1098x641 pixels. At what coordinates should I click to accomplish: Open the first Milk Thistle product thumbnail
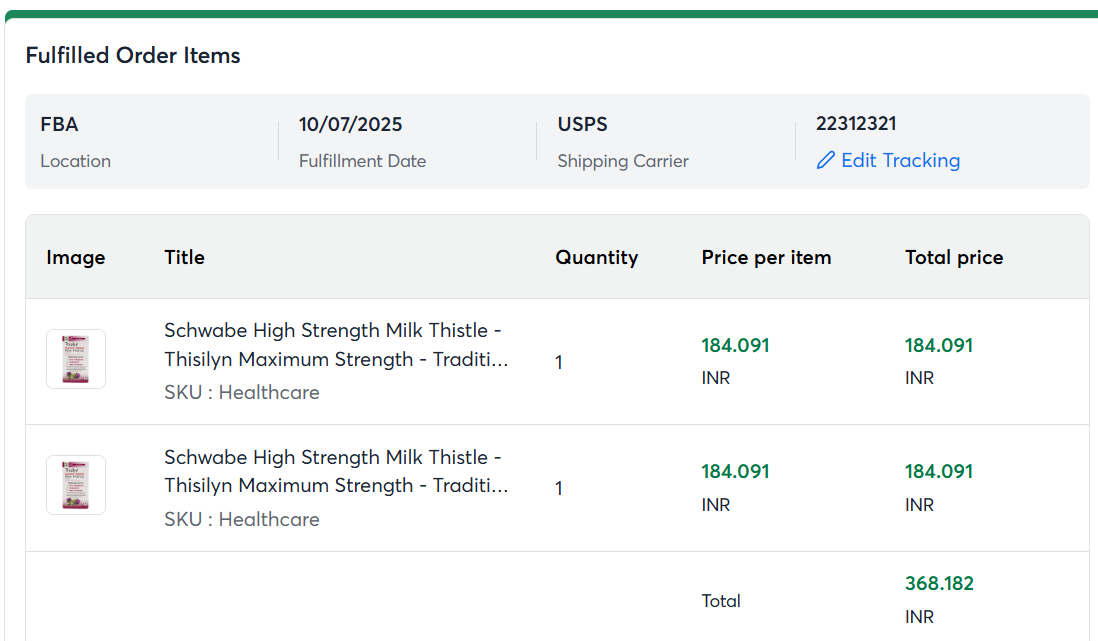tap(76, 359)
